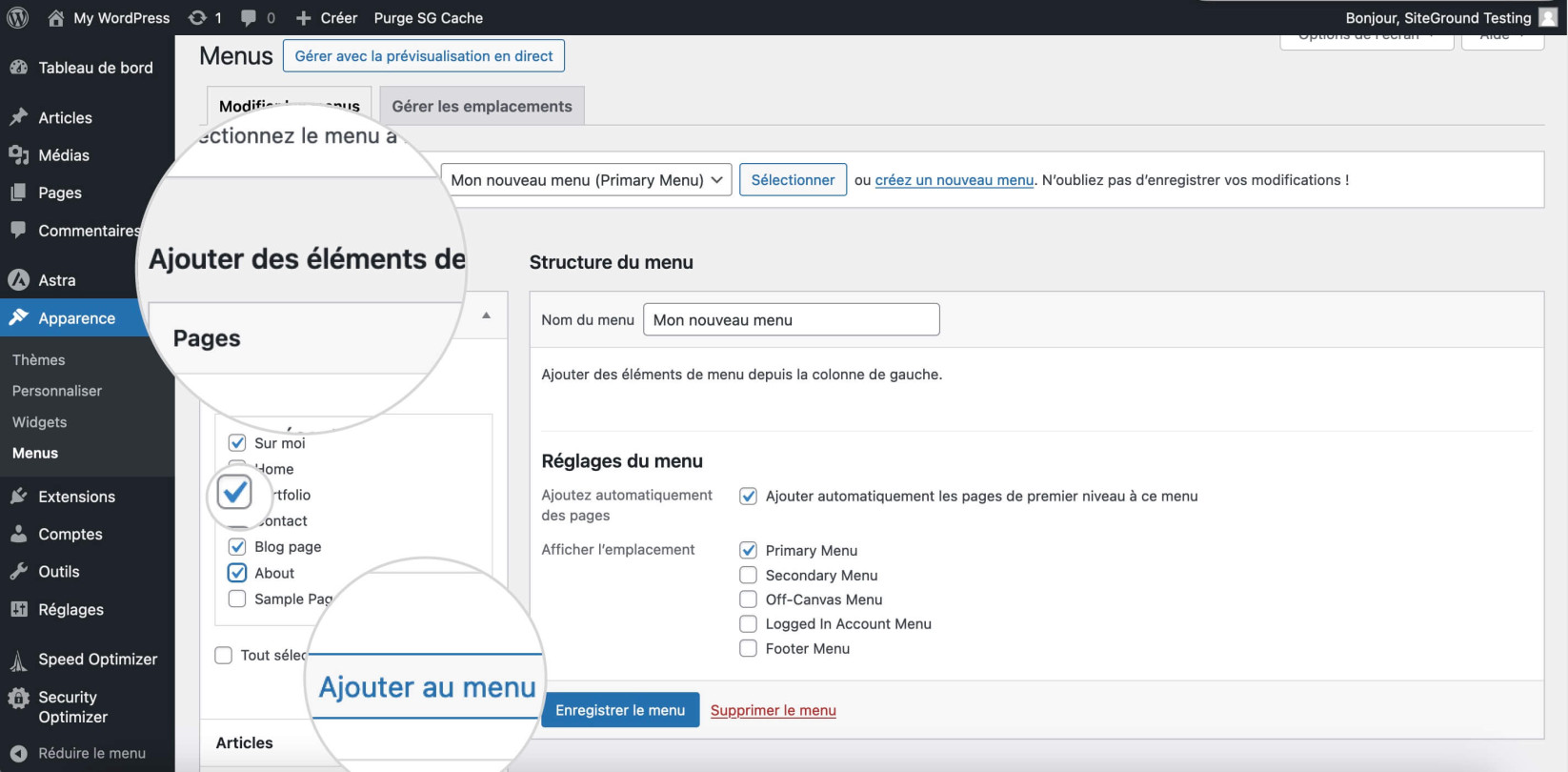The width and height of the screenshot is (1568, 772).
Task: Open Personnaliser submenu item
Action: (x=57, y=391)
